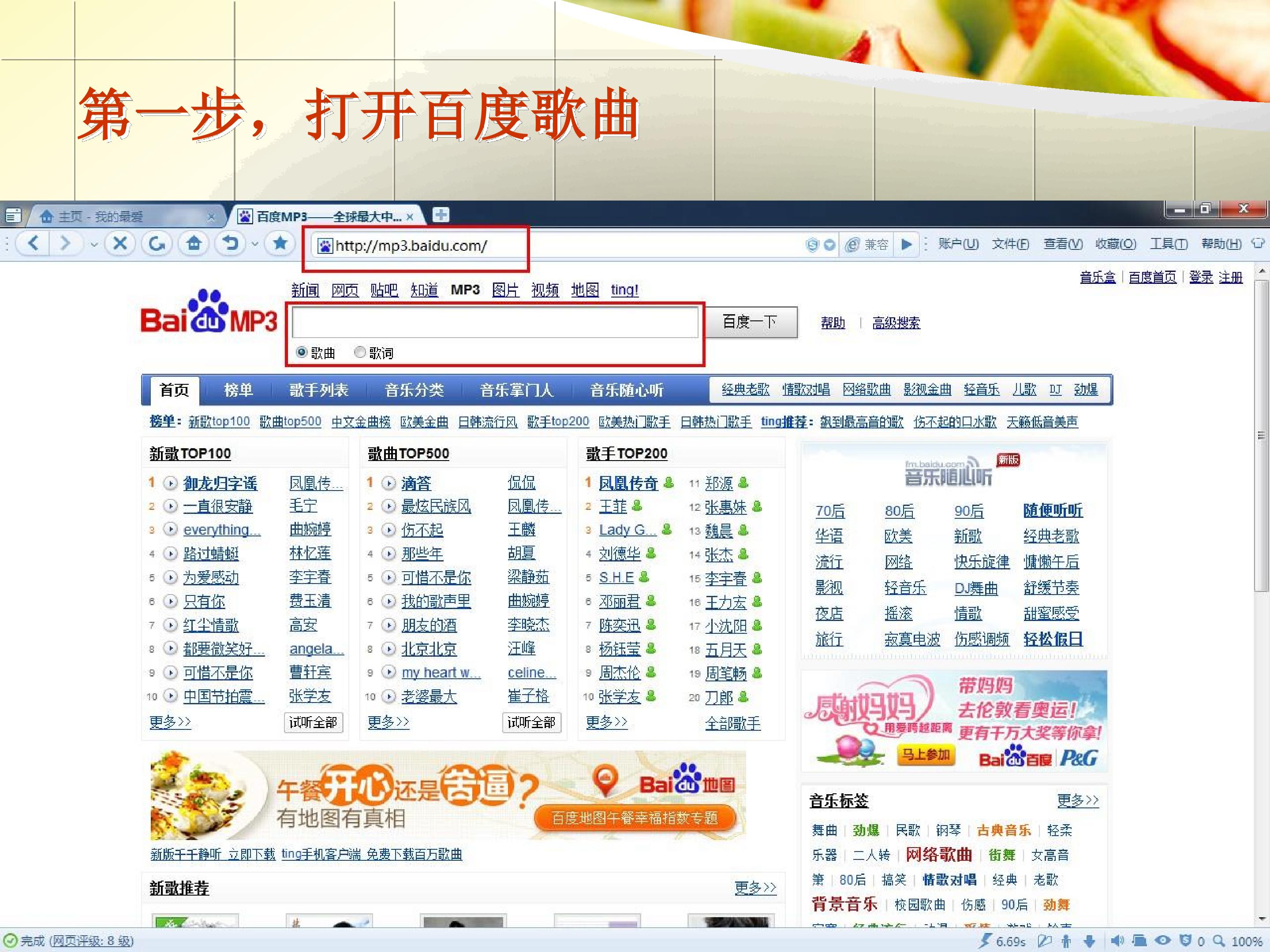Click the 登录 link at top right
The width and height of the screenshot is (1270, 952).
(x=1200, y=277)
